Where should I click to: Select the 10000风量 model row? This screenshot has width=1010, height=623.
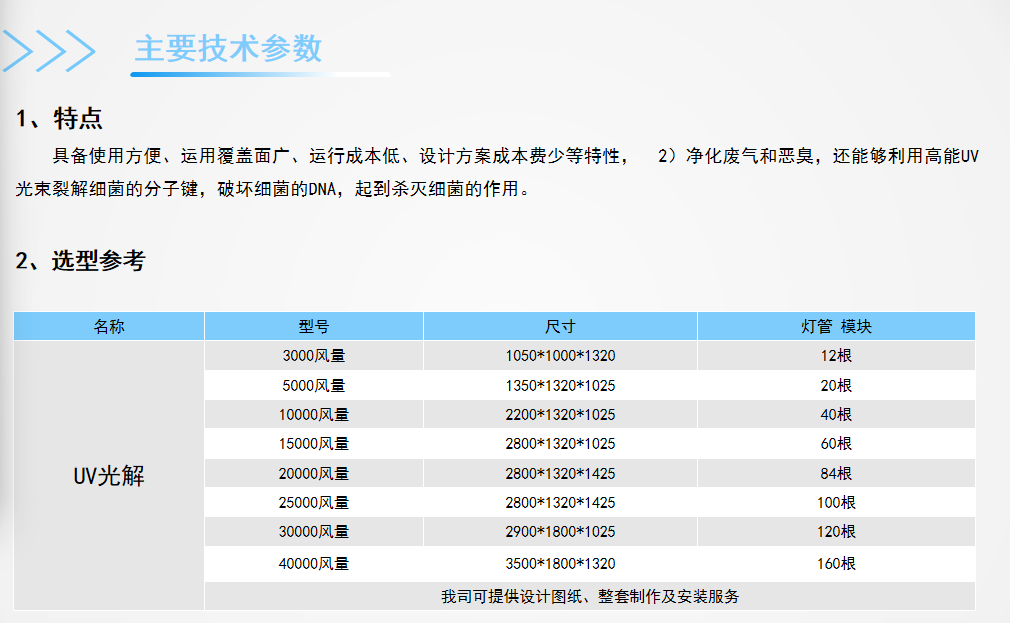(x=313, y=414)
